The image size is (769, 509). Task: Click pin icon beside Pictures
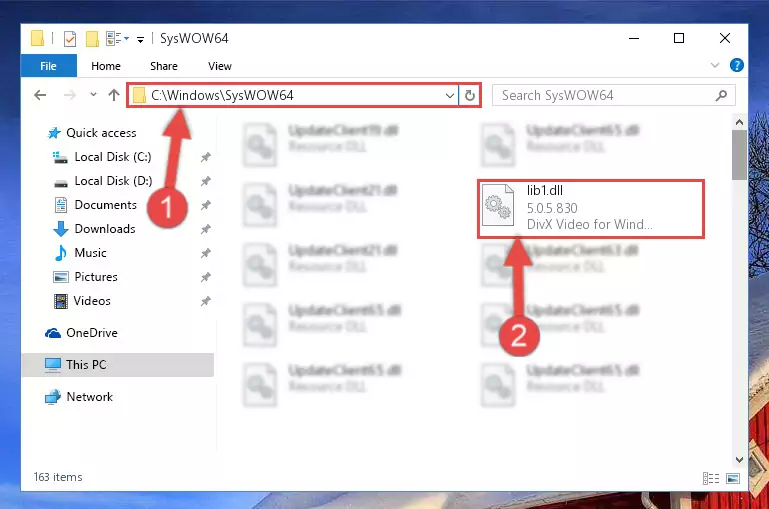coord(205,277)
